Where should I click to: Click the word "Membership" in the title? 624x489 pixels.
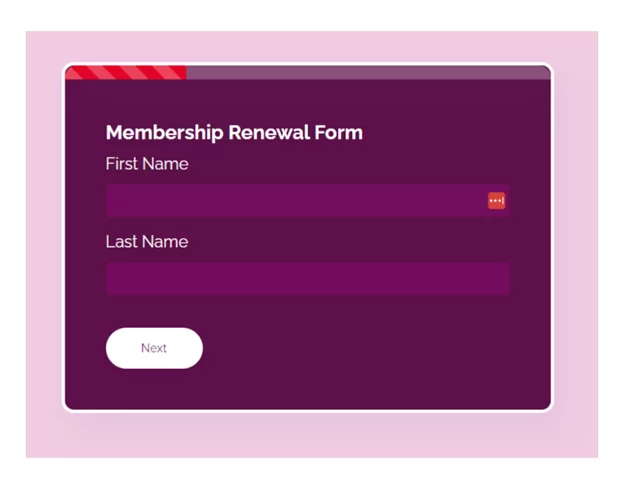tap(164, 133)
